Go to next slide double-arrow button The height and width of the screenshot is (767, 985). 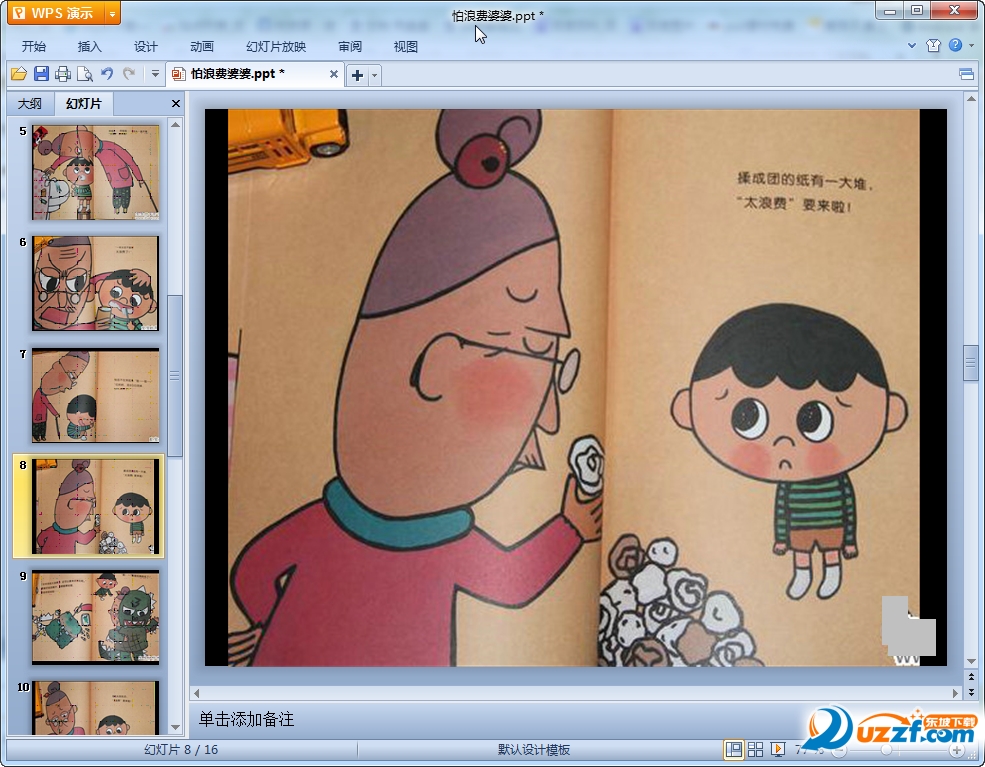tap(971, 692)
